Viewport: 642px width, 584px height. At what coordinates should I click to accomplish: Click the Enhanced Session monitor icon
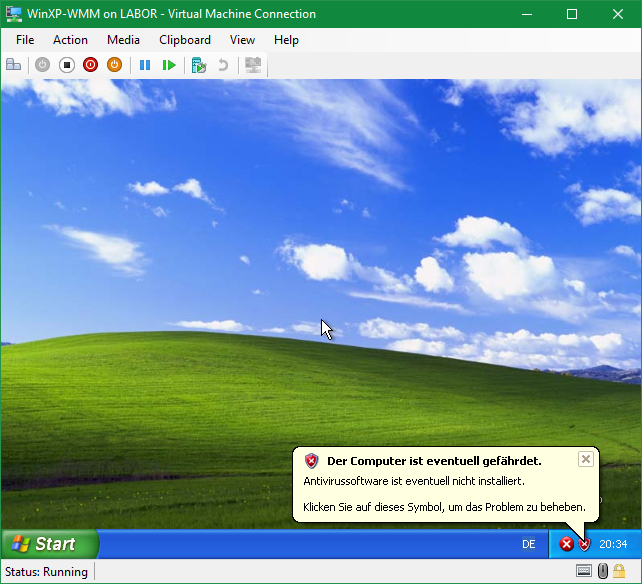(253, 65)
